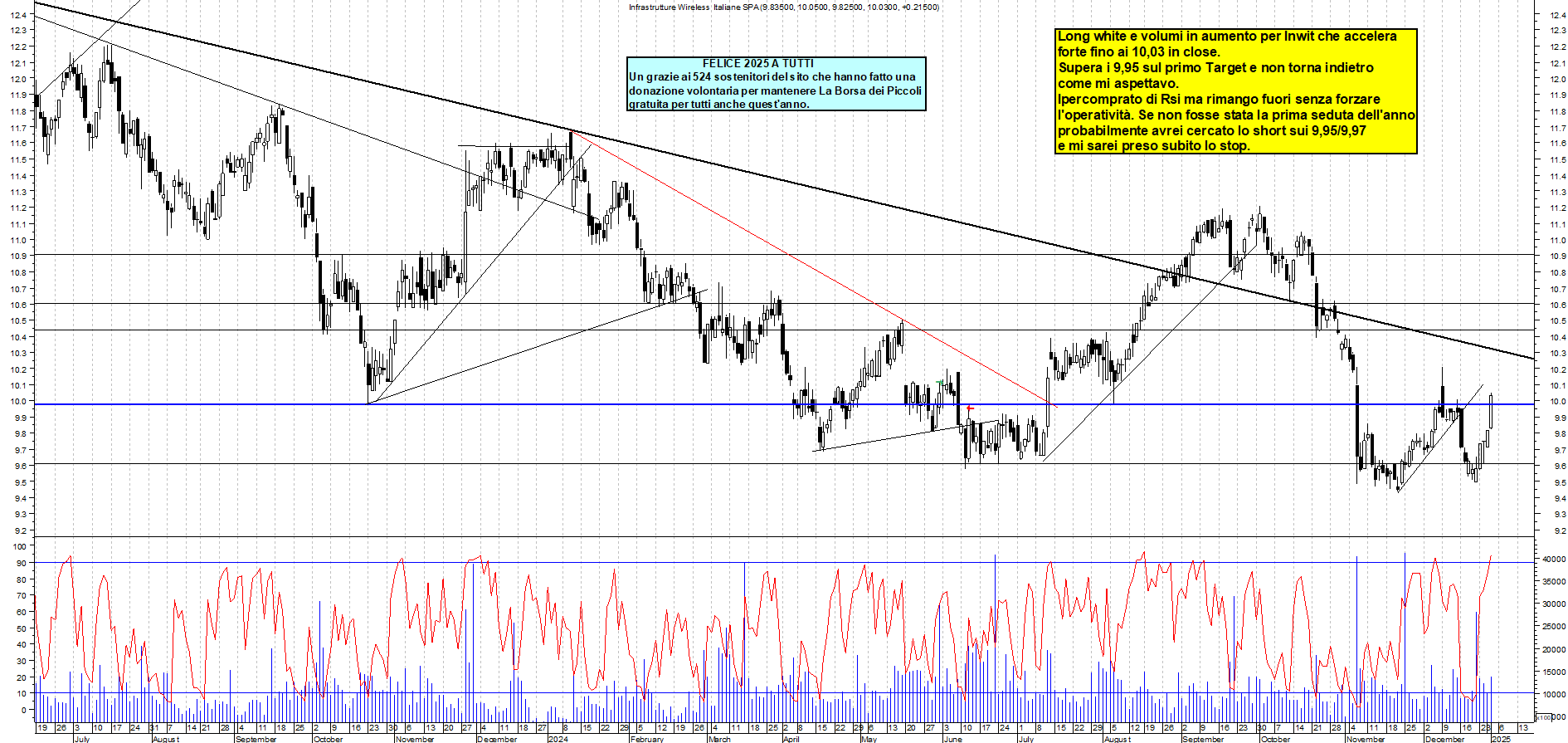Click the 'March' month label
Screen dimensions: 1568x743
click(x=719, y=738)
